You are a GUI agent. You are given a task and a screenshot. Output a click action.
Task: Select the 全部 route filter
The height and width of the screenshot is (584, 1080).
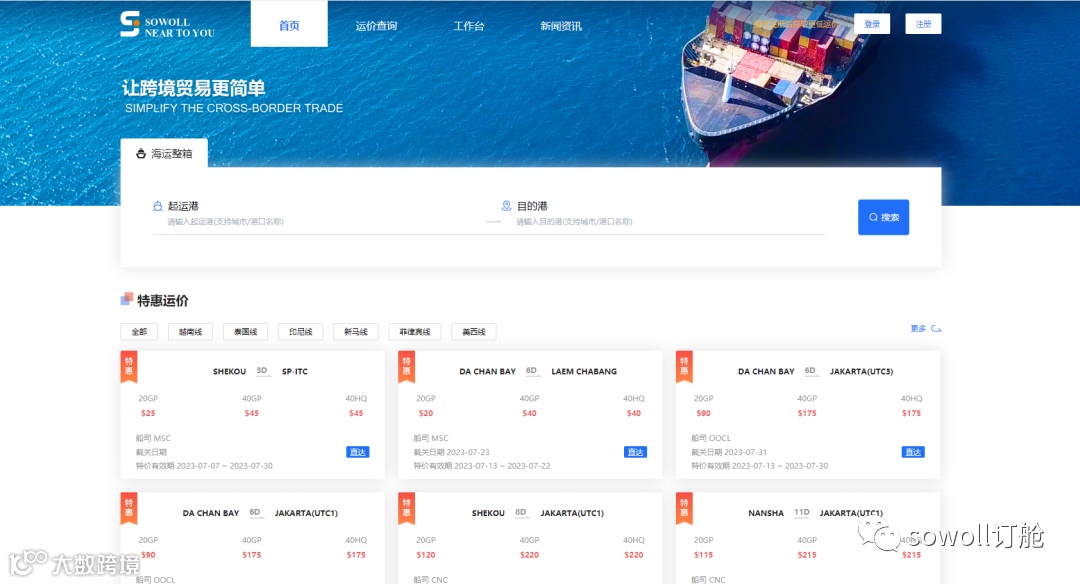pyautogui.click(x=139, y=332)
